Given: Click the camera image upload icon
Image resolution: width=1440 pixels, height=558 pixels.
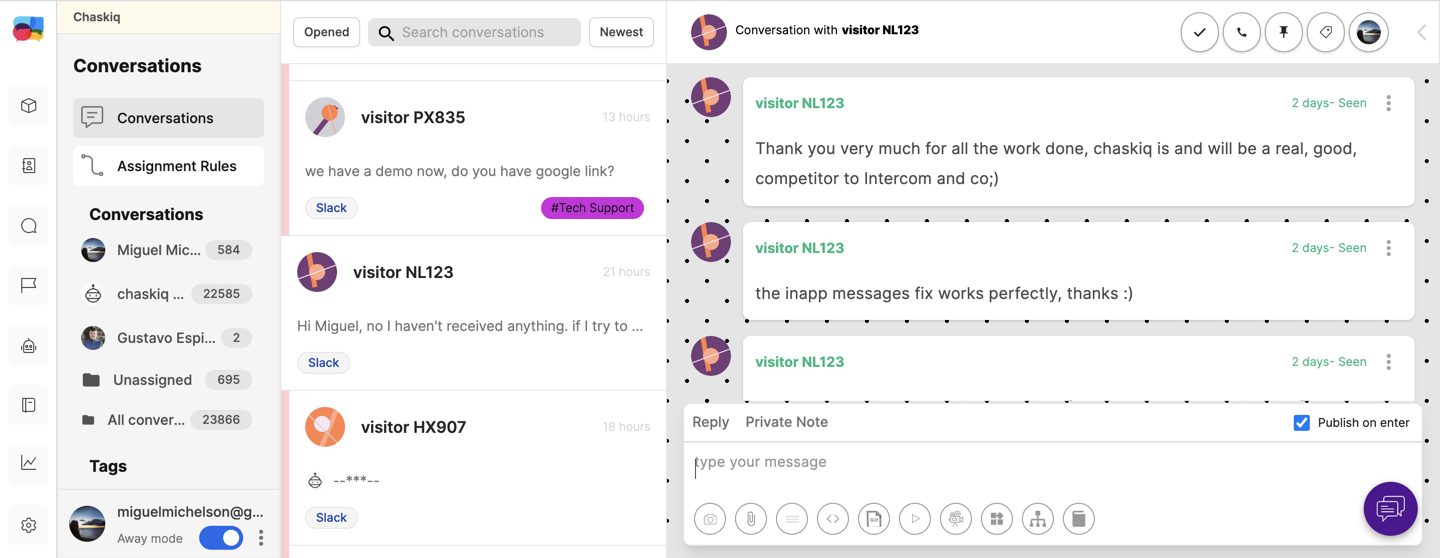Looking at the screenshot, I should point(710,519).
